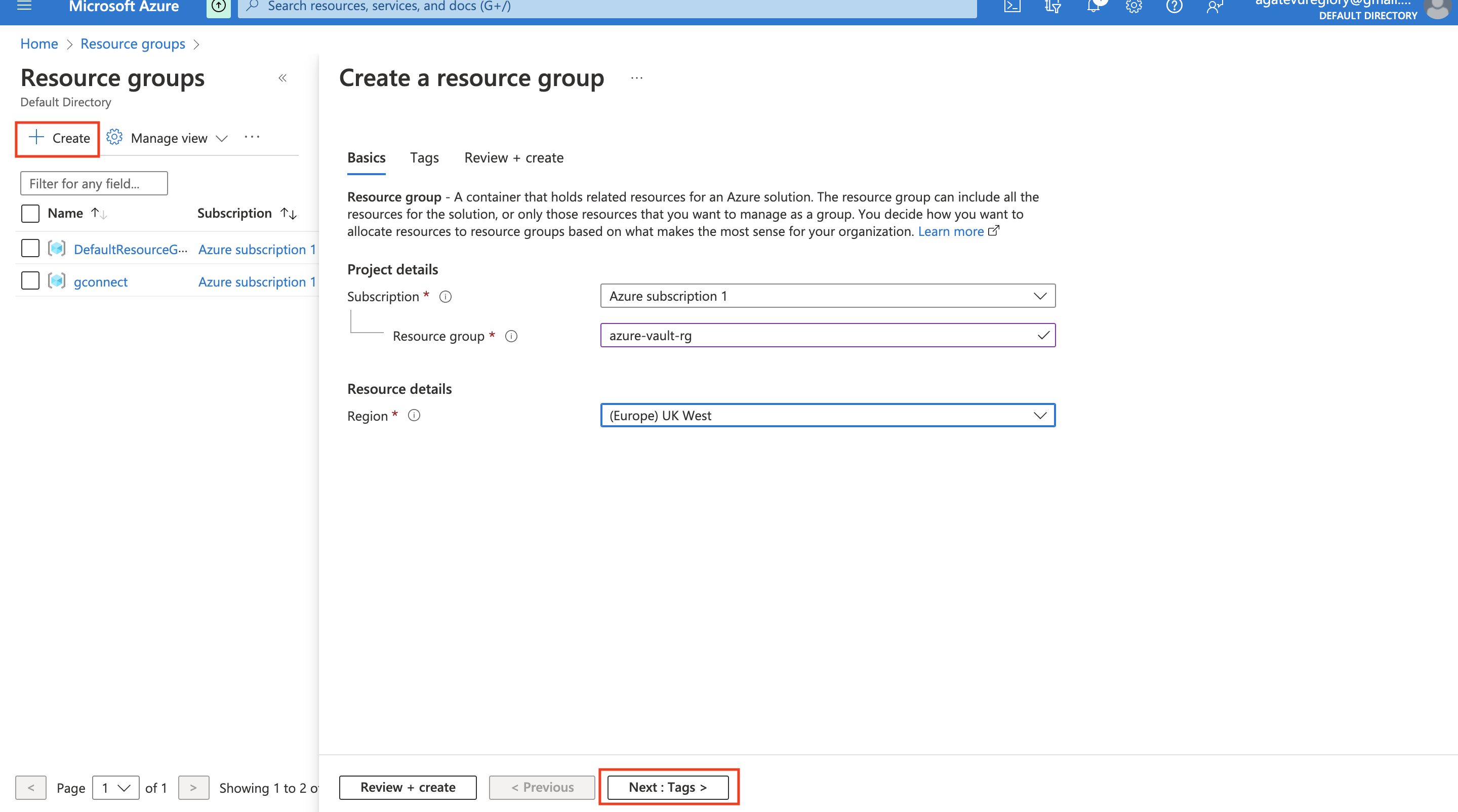Check the gconnect row checkbox
The height and width of the screenshot is (812, 1458).
[30, 280]
